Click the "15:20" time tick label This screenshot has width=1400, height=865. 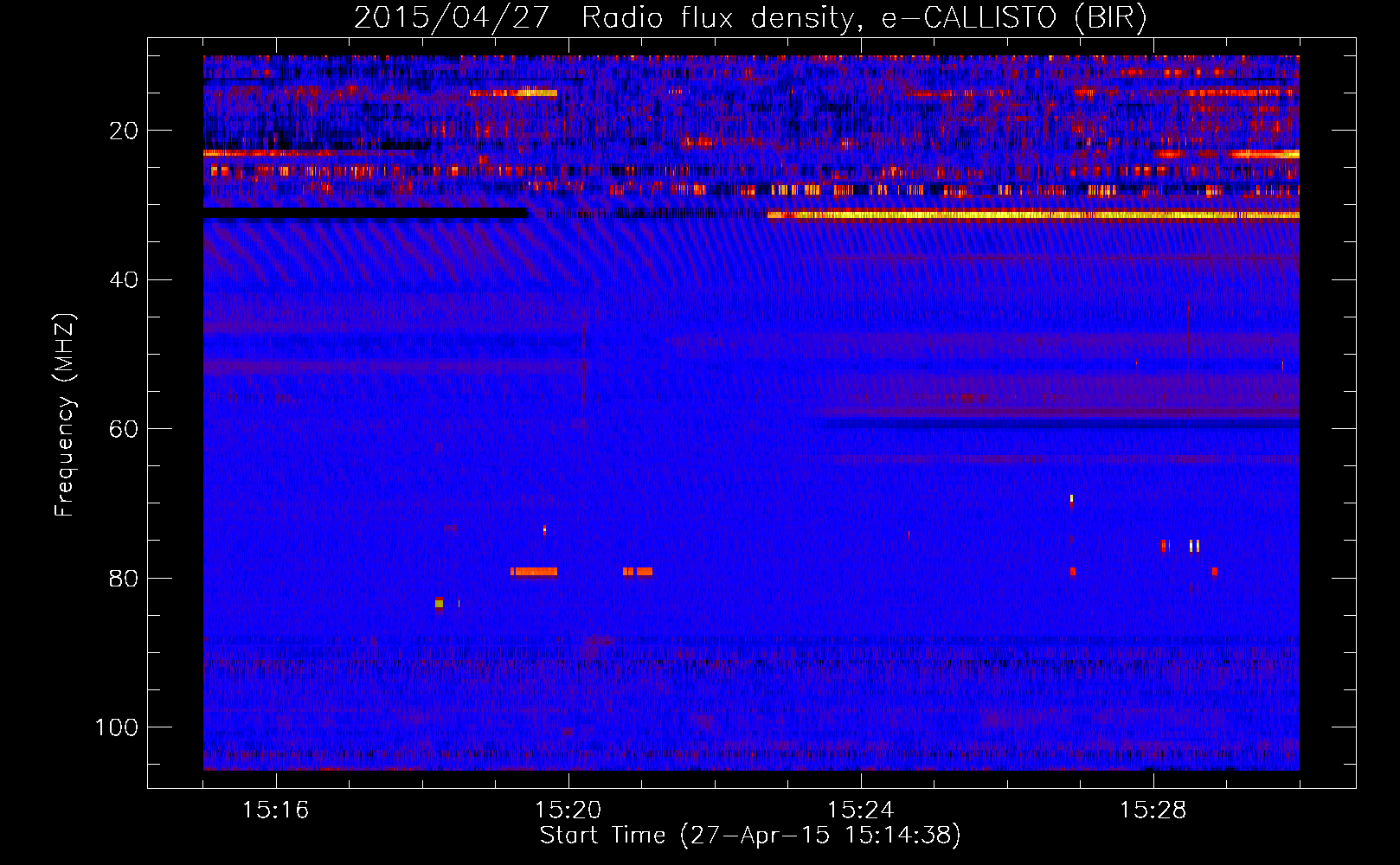click(568, 811)
